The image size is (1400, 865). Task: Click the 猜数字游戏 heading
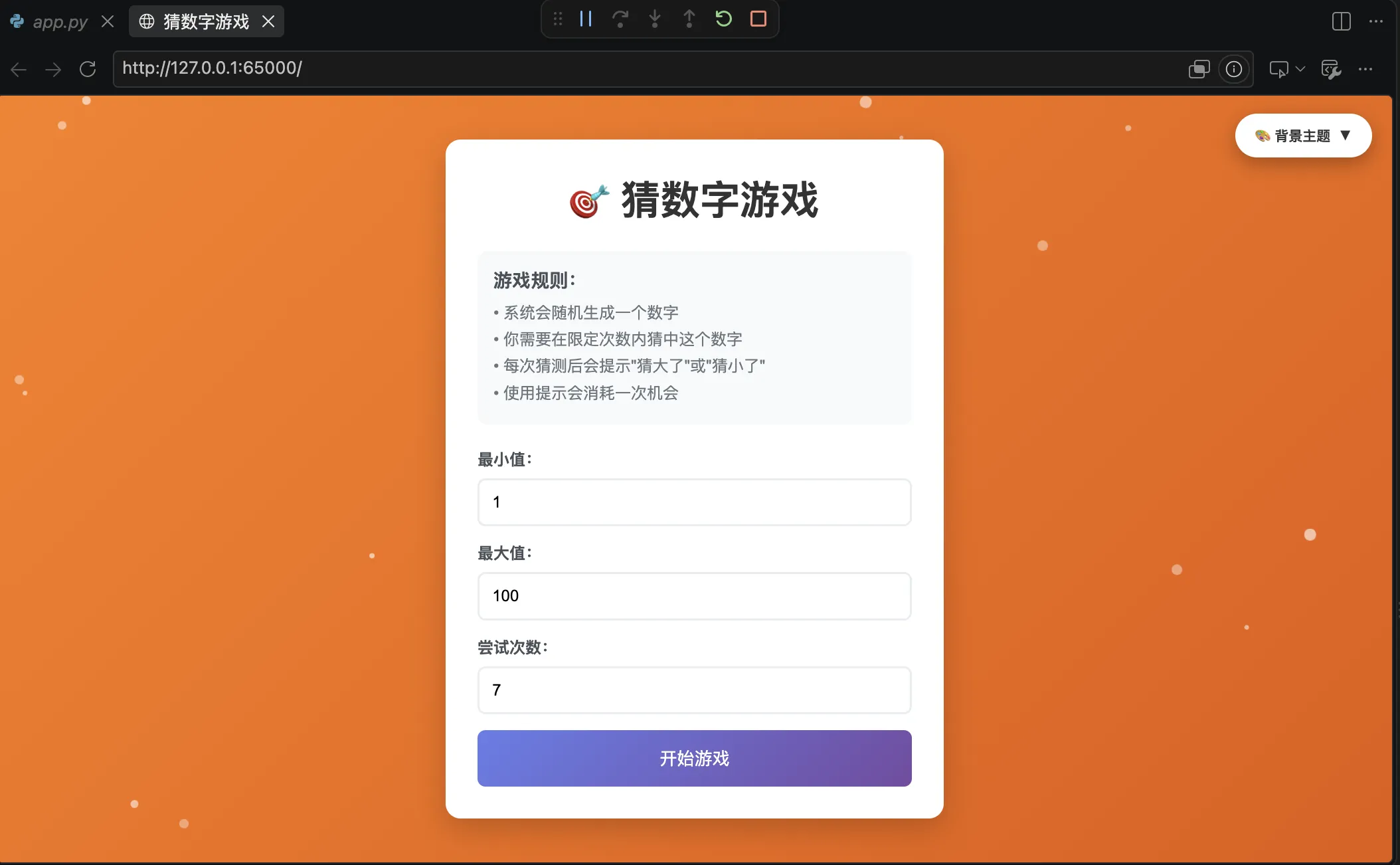click(695, 200)
